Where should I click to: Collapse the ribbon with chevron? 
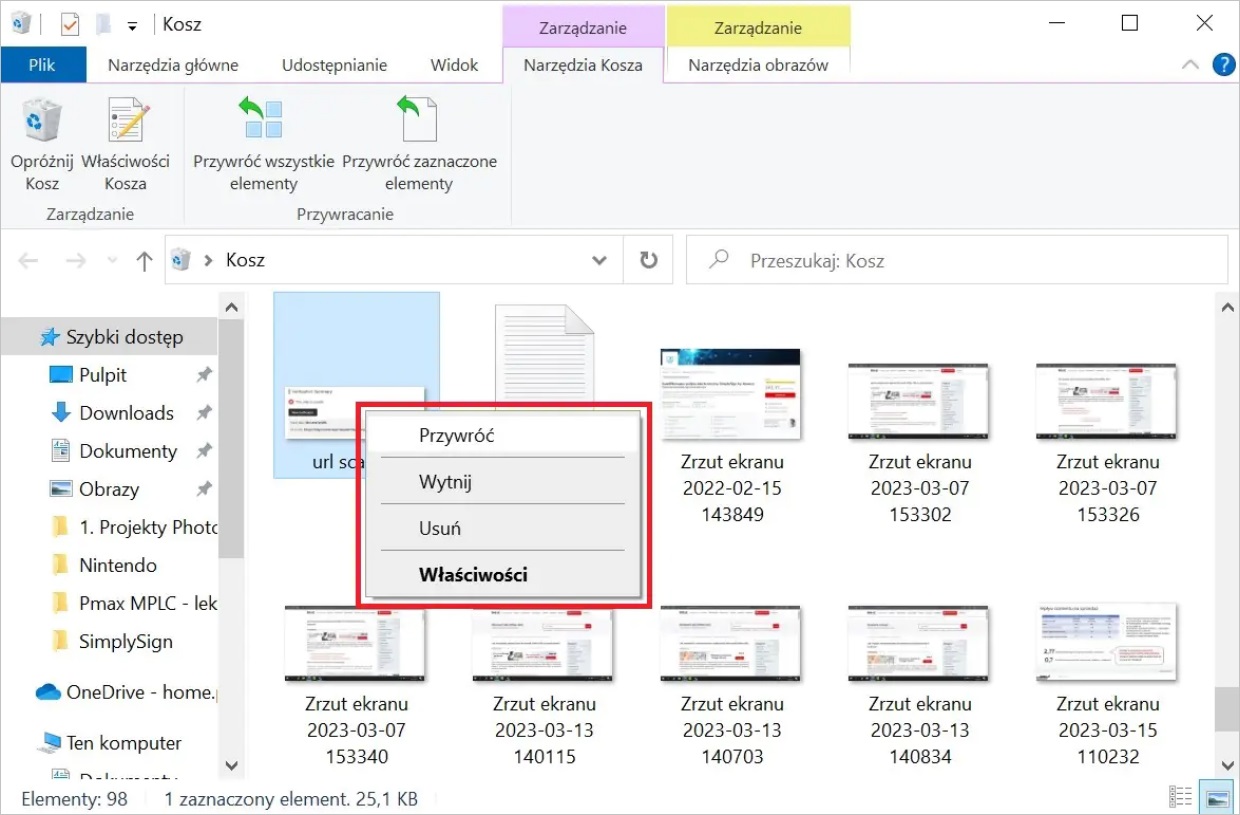pyautogui.click(x=1190, y=65)
